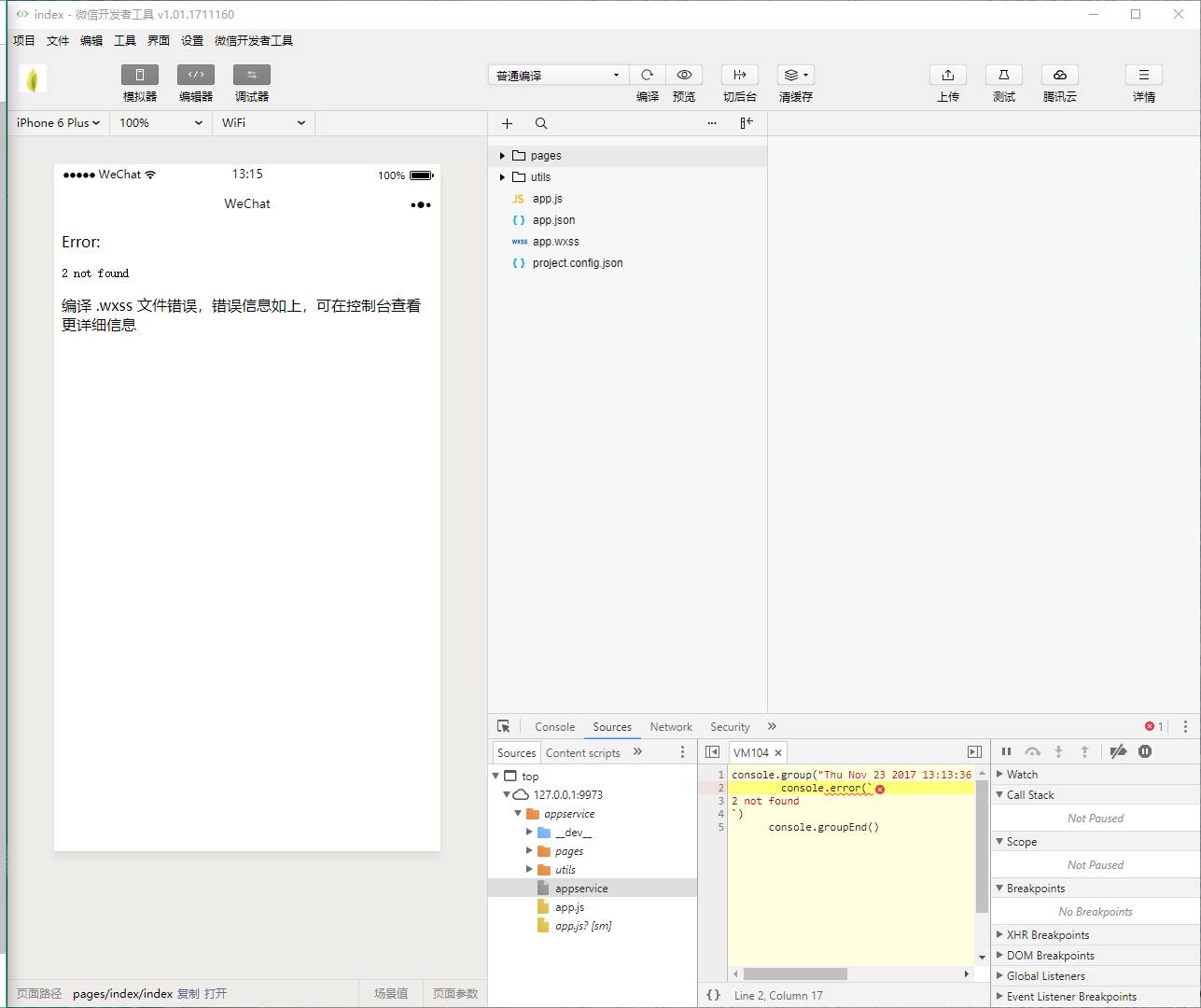Toggle the navigator sidebar icon
The image size is (1201, 1008).
coord(713,752)
